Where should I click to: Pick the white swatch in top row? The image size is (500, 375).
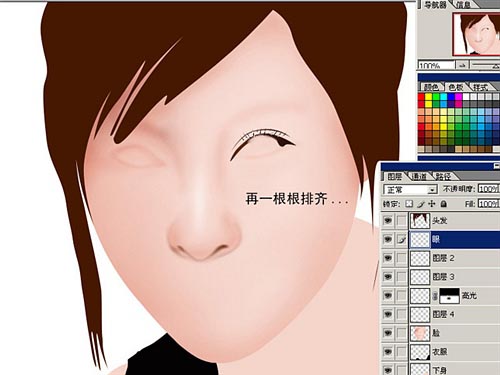click(466, 97)
